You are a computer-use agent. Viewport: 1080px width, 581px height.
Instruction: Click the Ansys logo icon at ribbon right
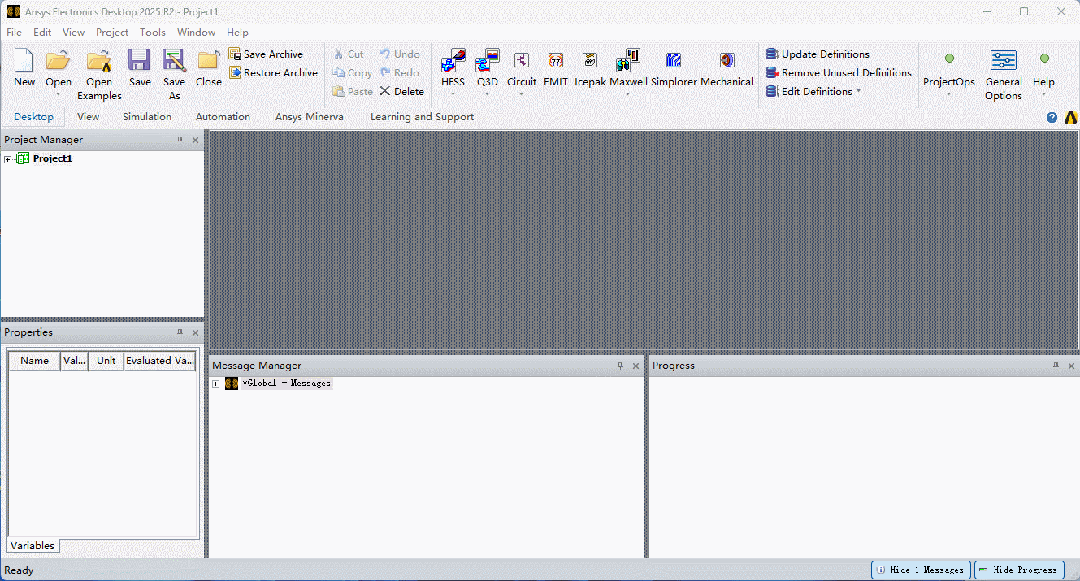(1070, 118)
